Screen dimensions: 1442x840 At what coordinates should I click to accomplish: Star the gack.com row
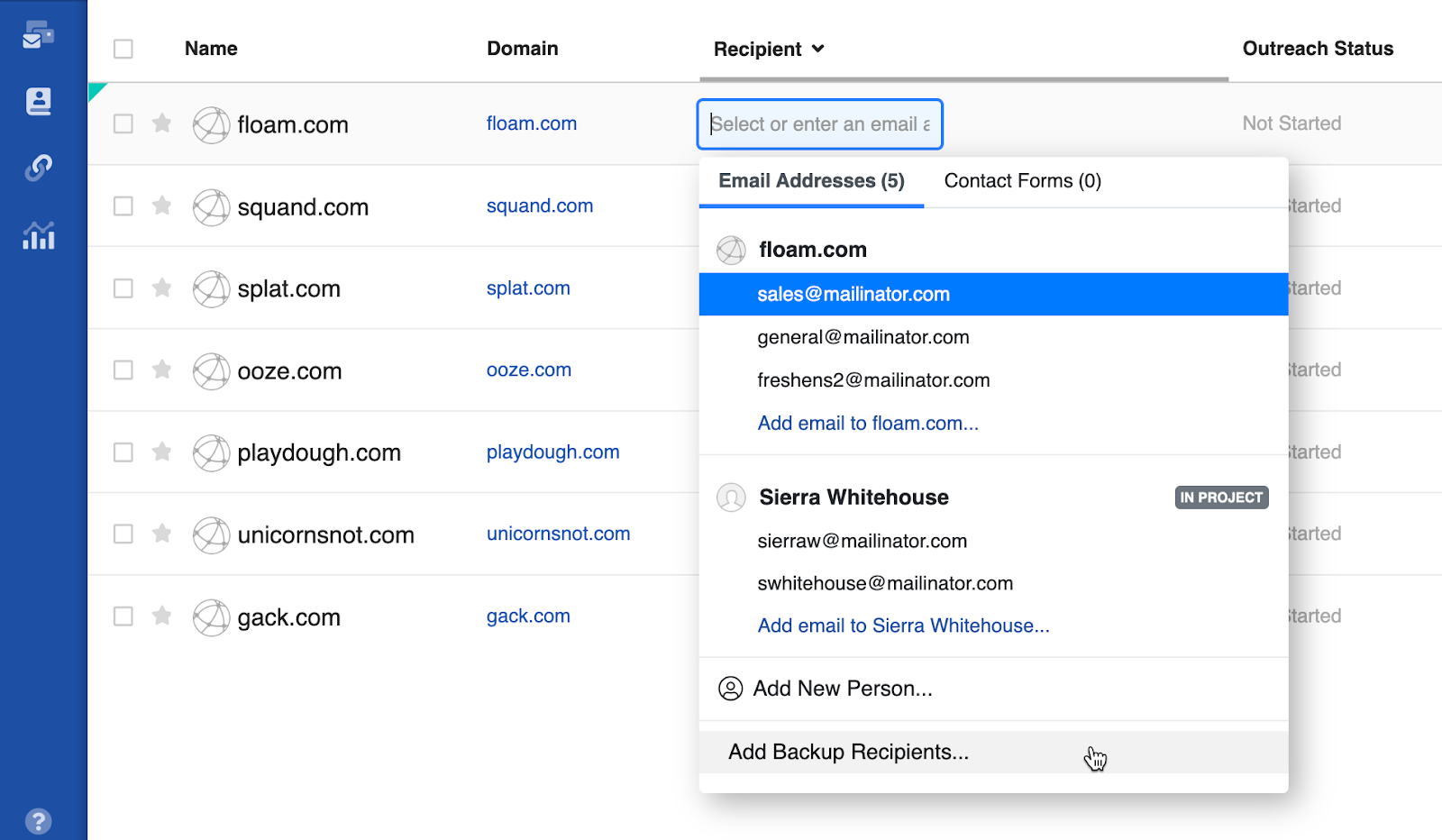coord(162,616)
